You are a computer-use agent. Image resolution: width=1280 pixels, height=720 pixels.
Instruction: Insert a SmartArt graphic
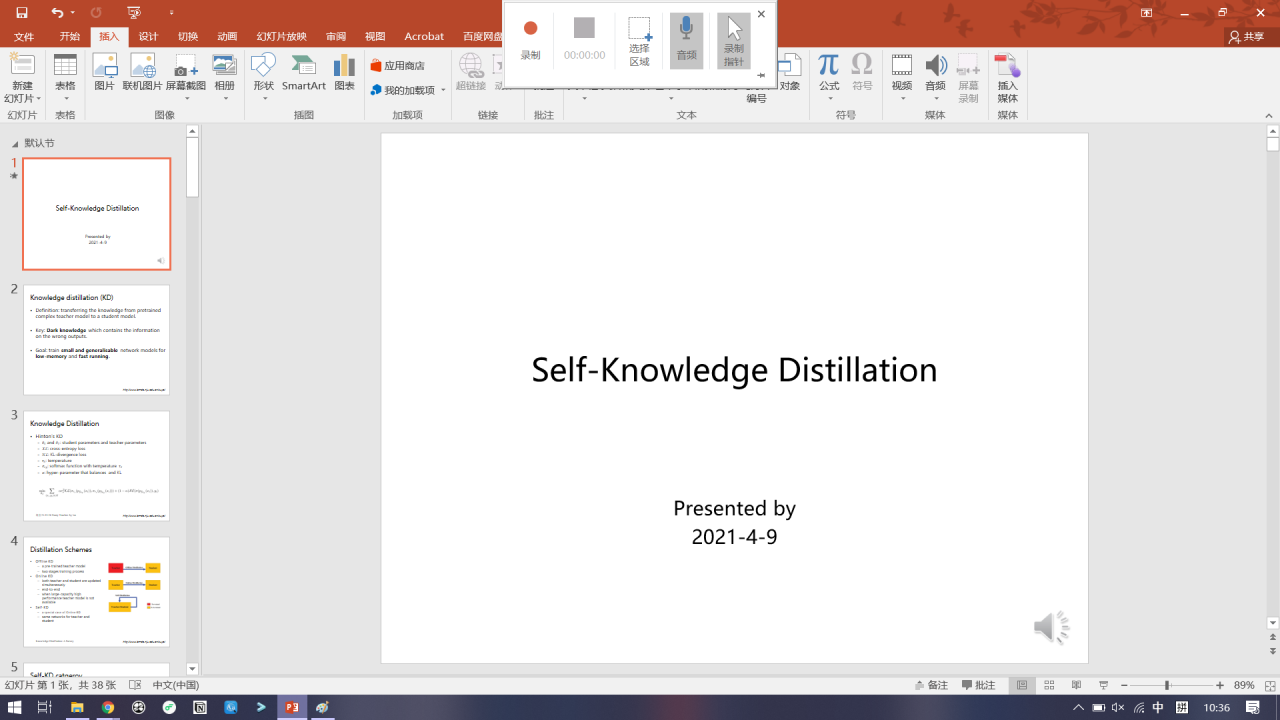pos(304,73)
